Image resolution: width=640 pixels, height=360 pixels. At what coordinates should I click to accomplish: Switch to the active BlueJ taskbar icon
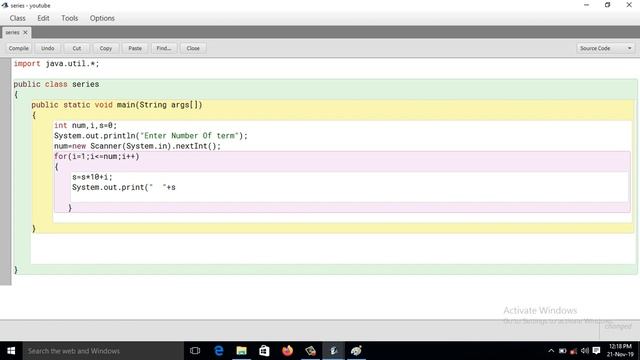coord(333,351)
